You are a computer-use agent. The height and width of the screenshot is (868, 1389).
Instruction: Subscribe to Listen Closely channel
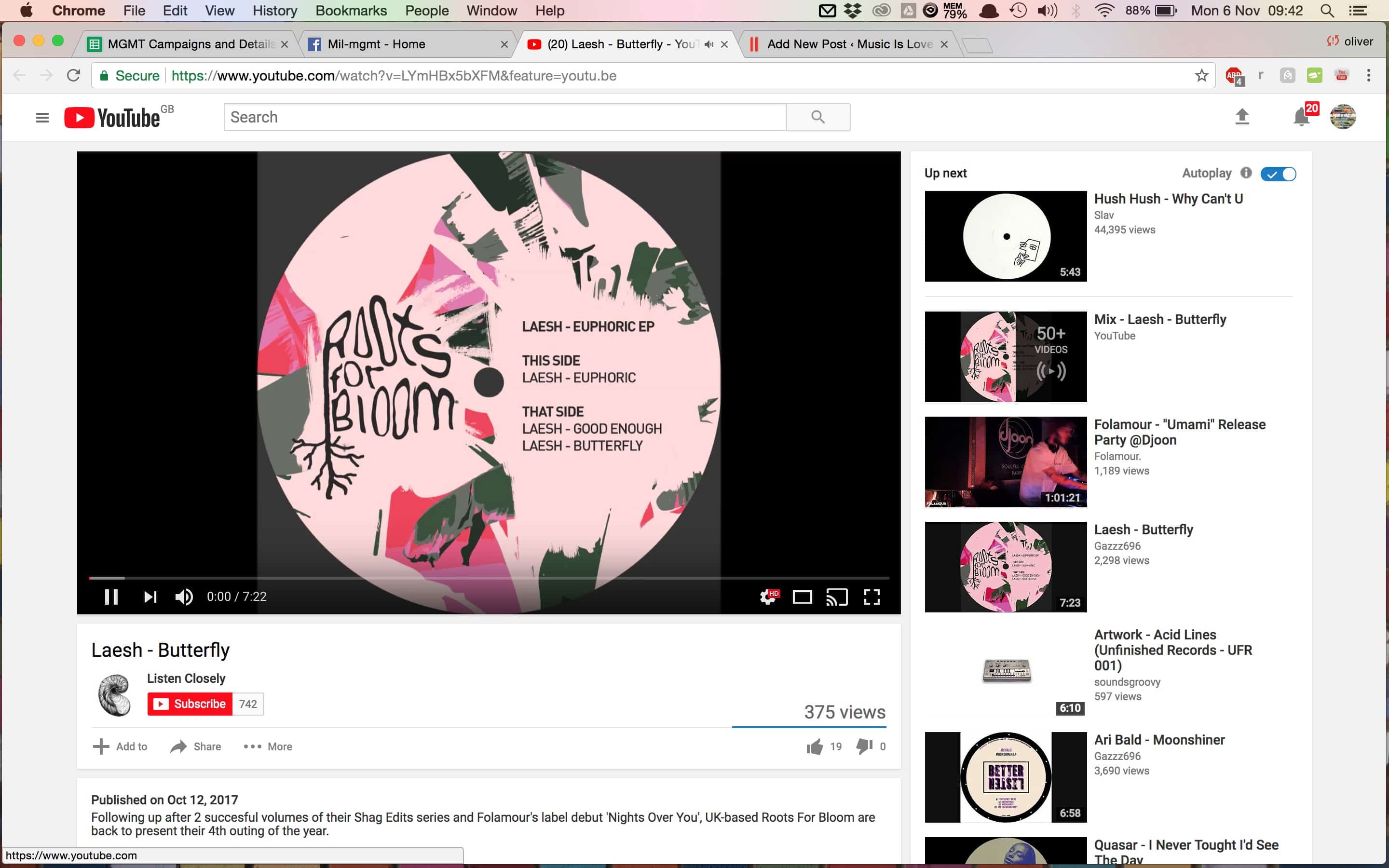(x=190, y=704)
